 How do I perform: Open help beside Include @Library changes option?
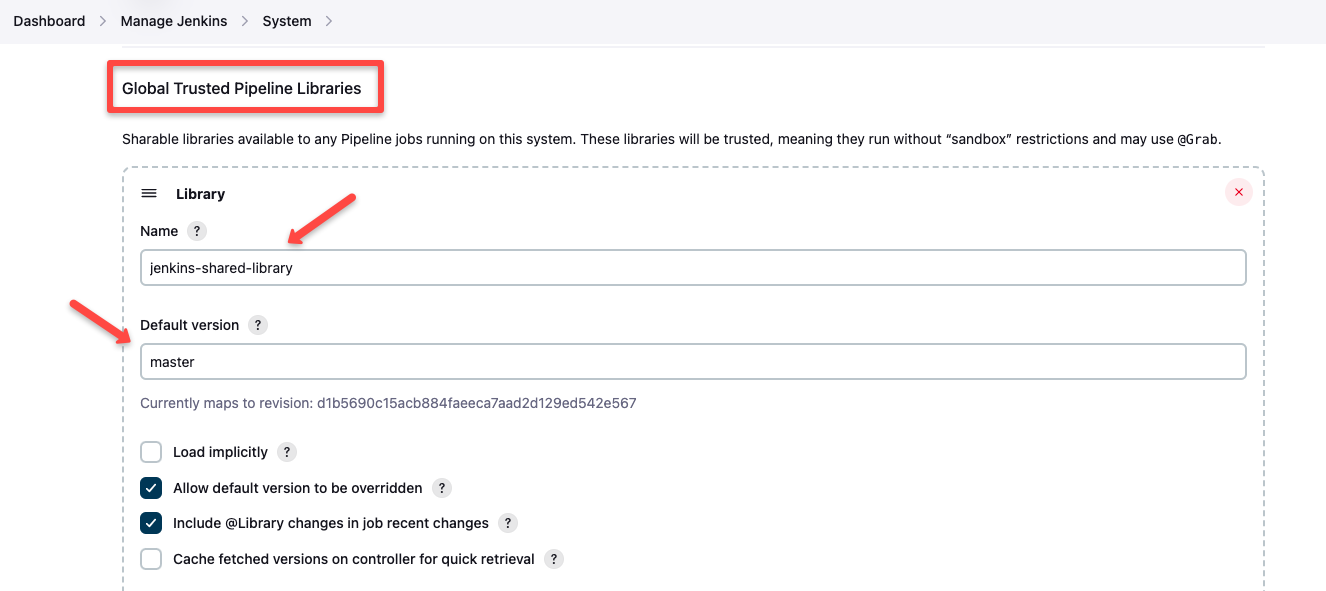coord(507,523)
